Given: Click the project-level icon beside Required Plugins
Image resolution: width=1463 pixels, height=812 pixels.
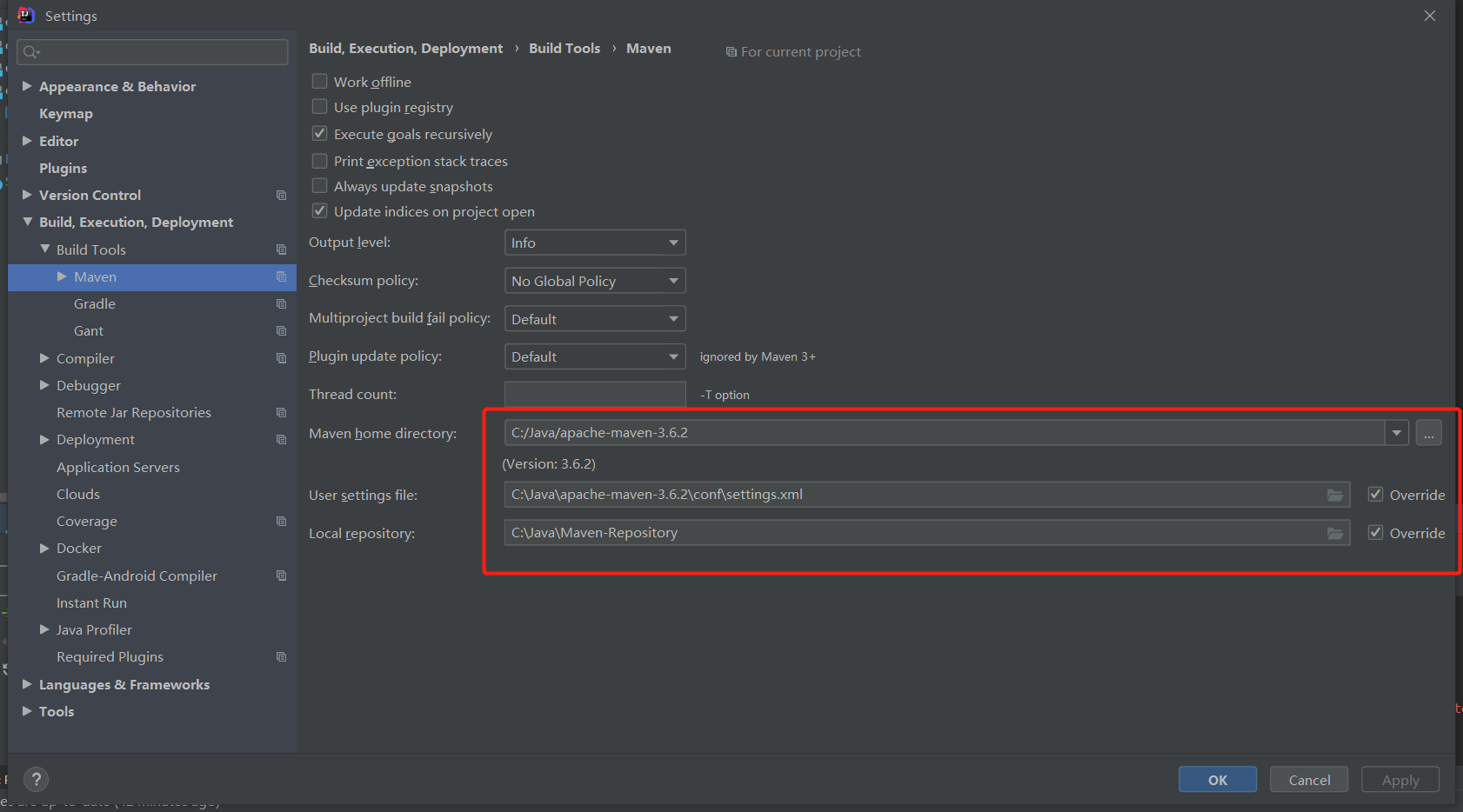Looking at the screenshot, I should (x=281, y=656).
